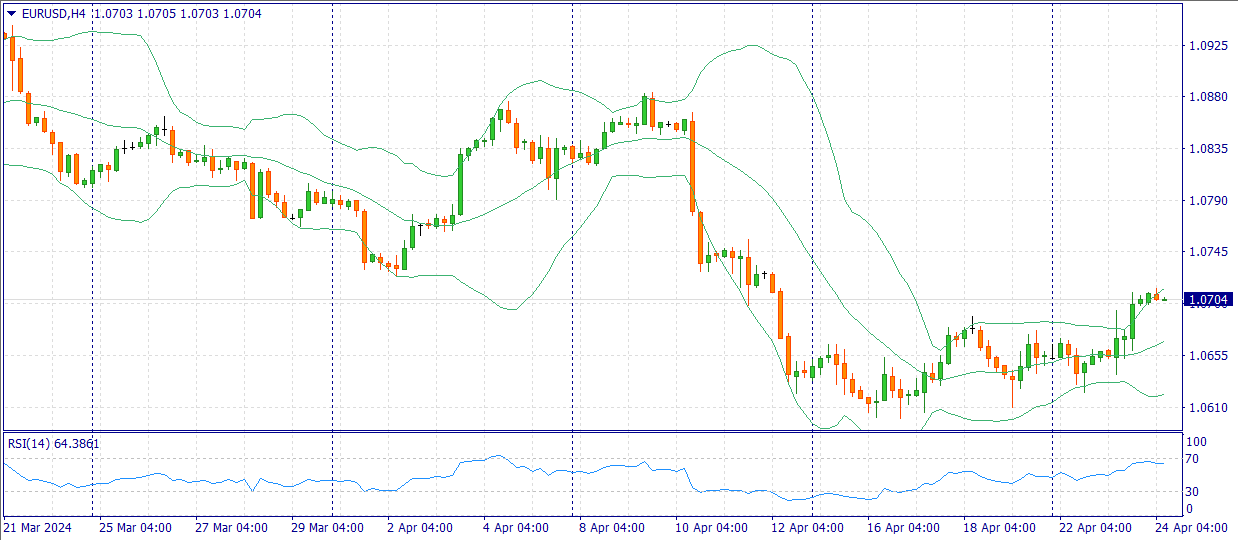Click the 21 Mar 2024 date label
The height and width of the screenshot is (540, 1238).
[x=37, y=527]
